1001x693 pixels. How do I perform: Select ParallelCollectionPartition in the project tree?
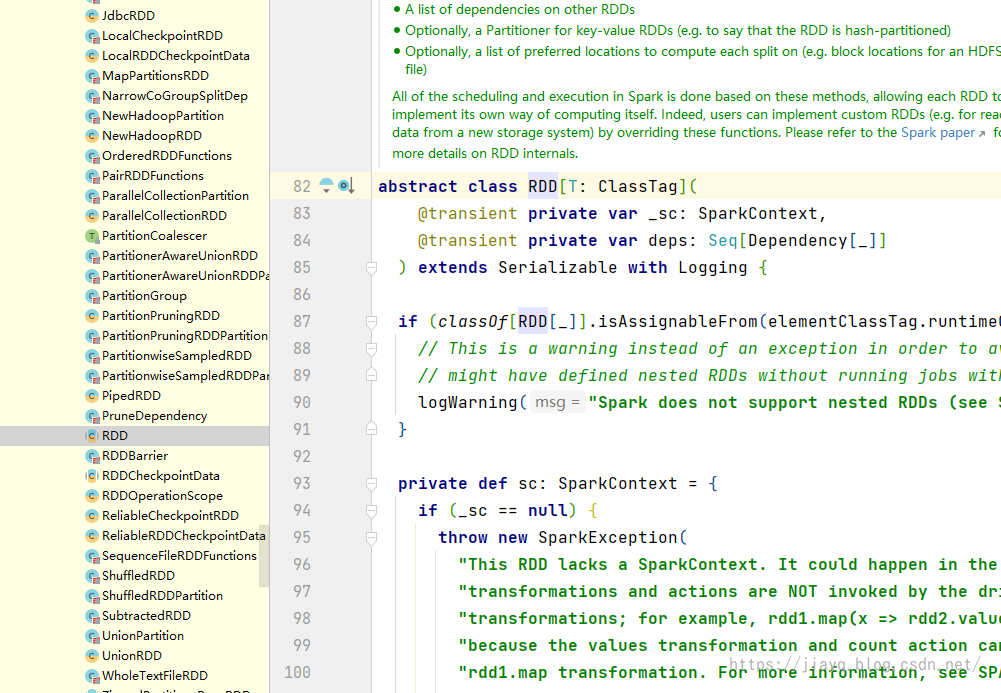[176, 196]
